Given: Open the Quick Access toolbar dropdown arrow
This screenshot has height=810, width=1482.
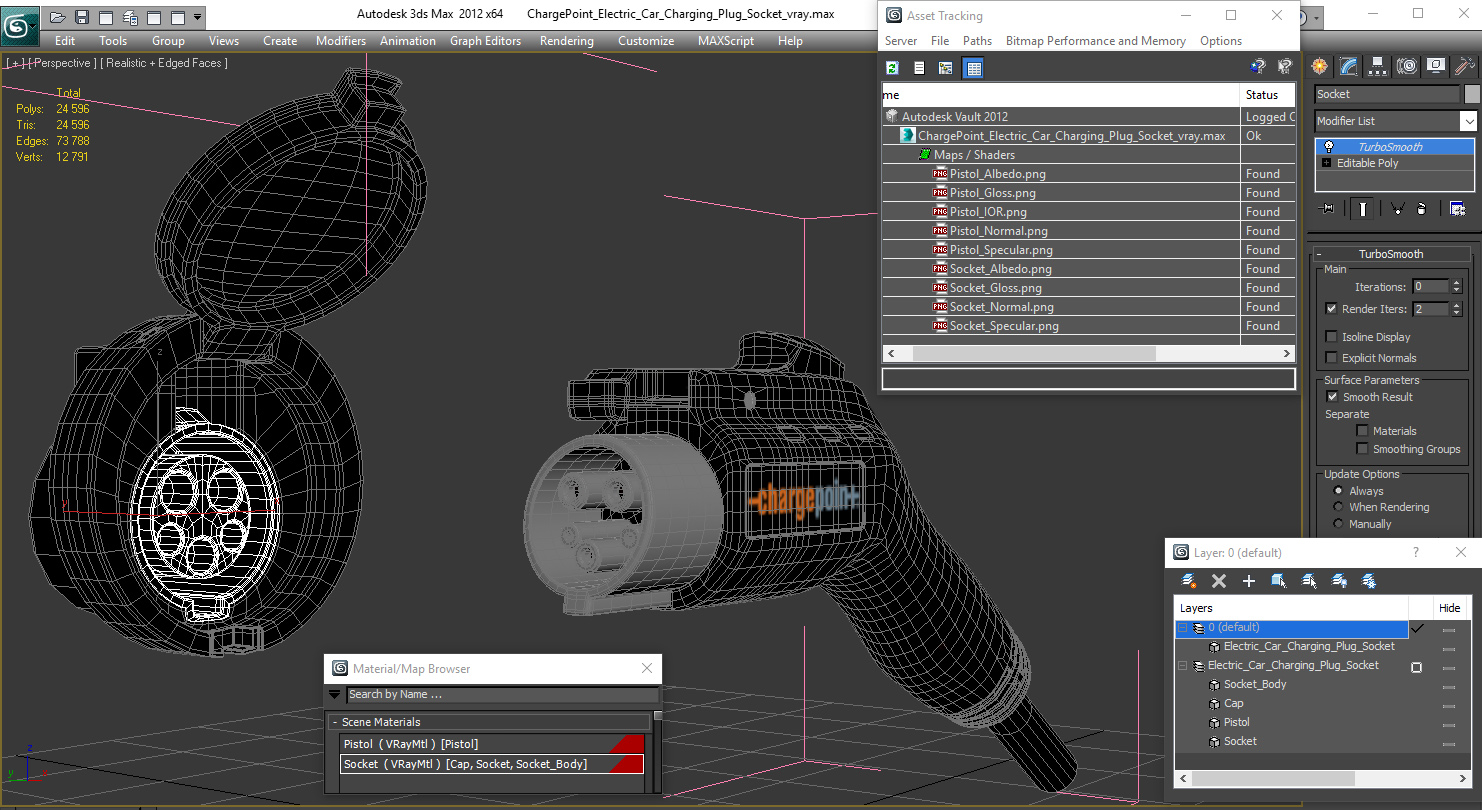Looking at the screenshot, I should pos(197,17).
